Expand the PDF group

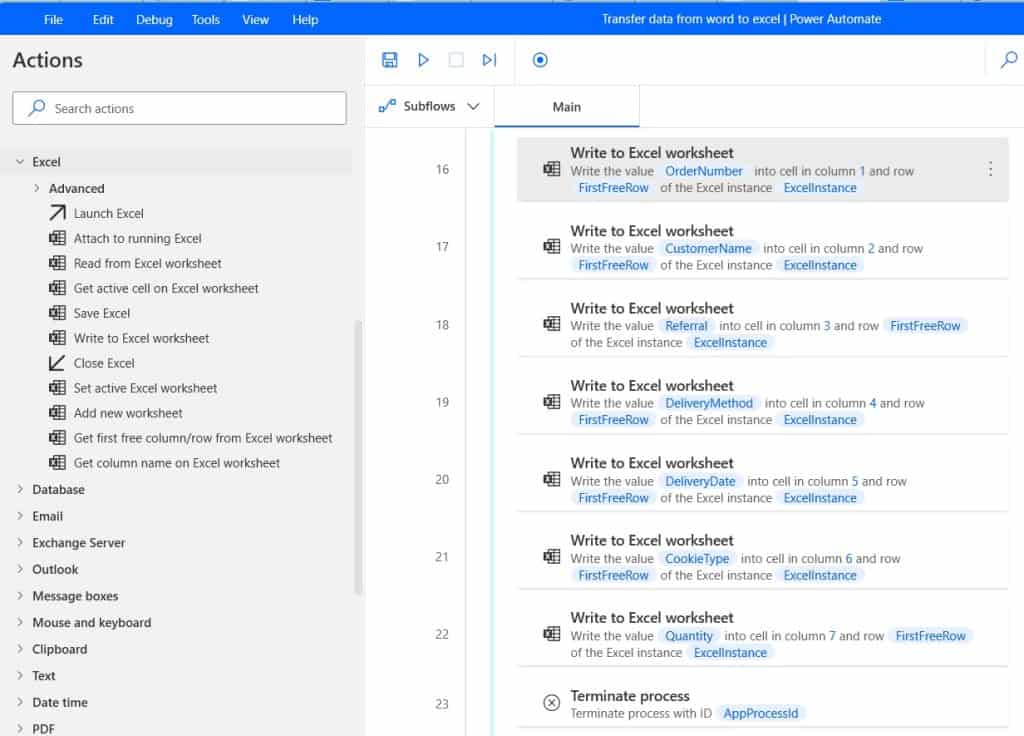click(20, 728)
